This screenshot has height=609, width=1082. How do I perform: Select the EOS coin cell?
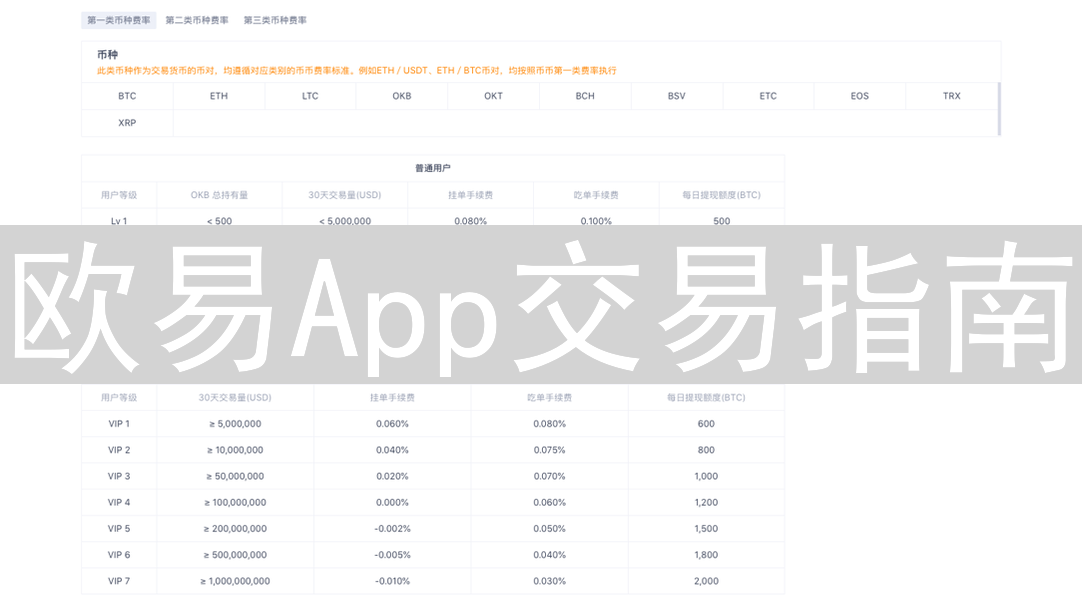pos(860,96)
